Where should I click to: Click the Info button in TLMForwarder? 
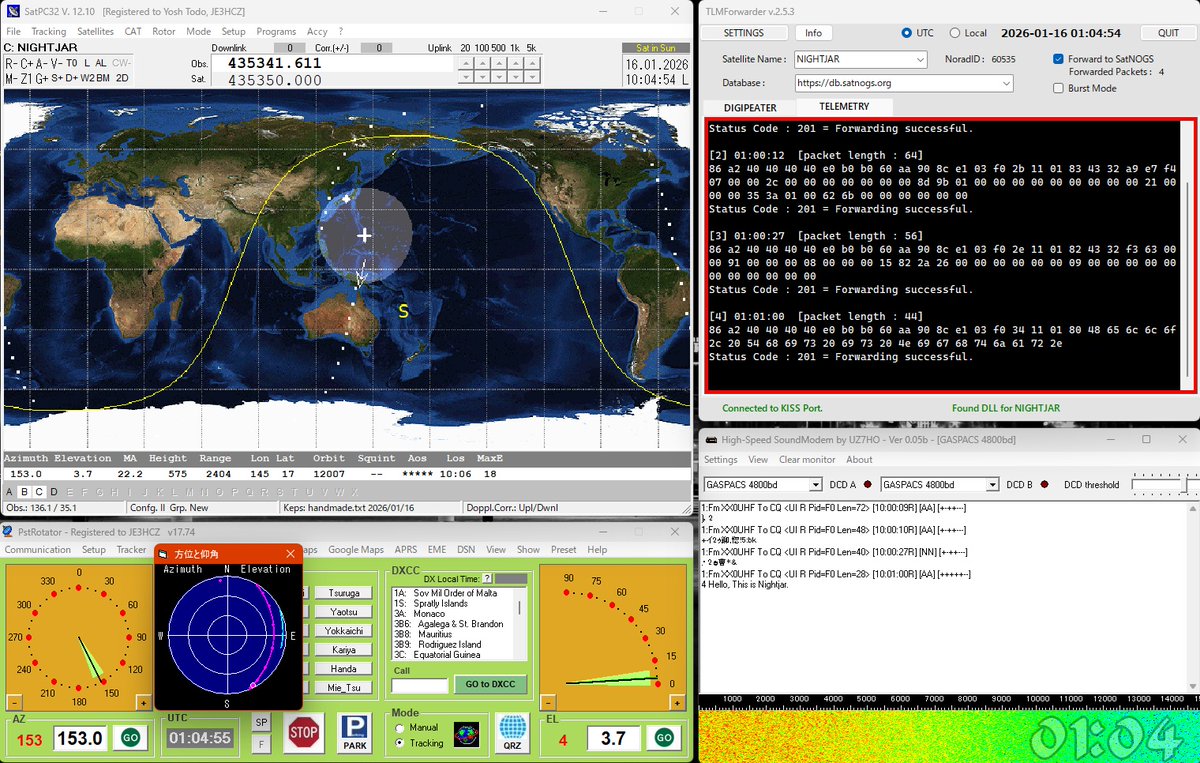point(814,33)
